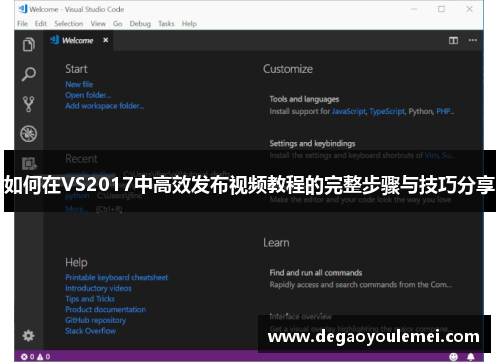Click the Split Editor icon
Screen dimensions: 500x362
pyautogui.click(x=453, y=40)
